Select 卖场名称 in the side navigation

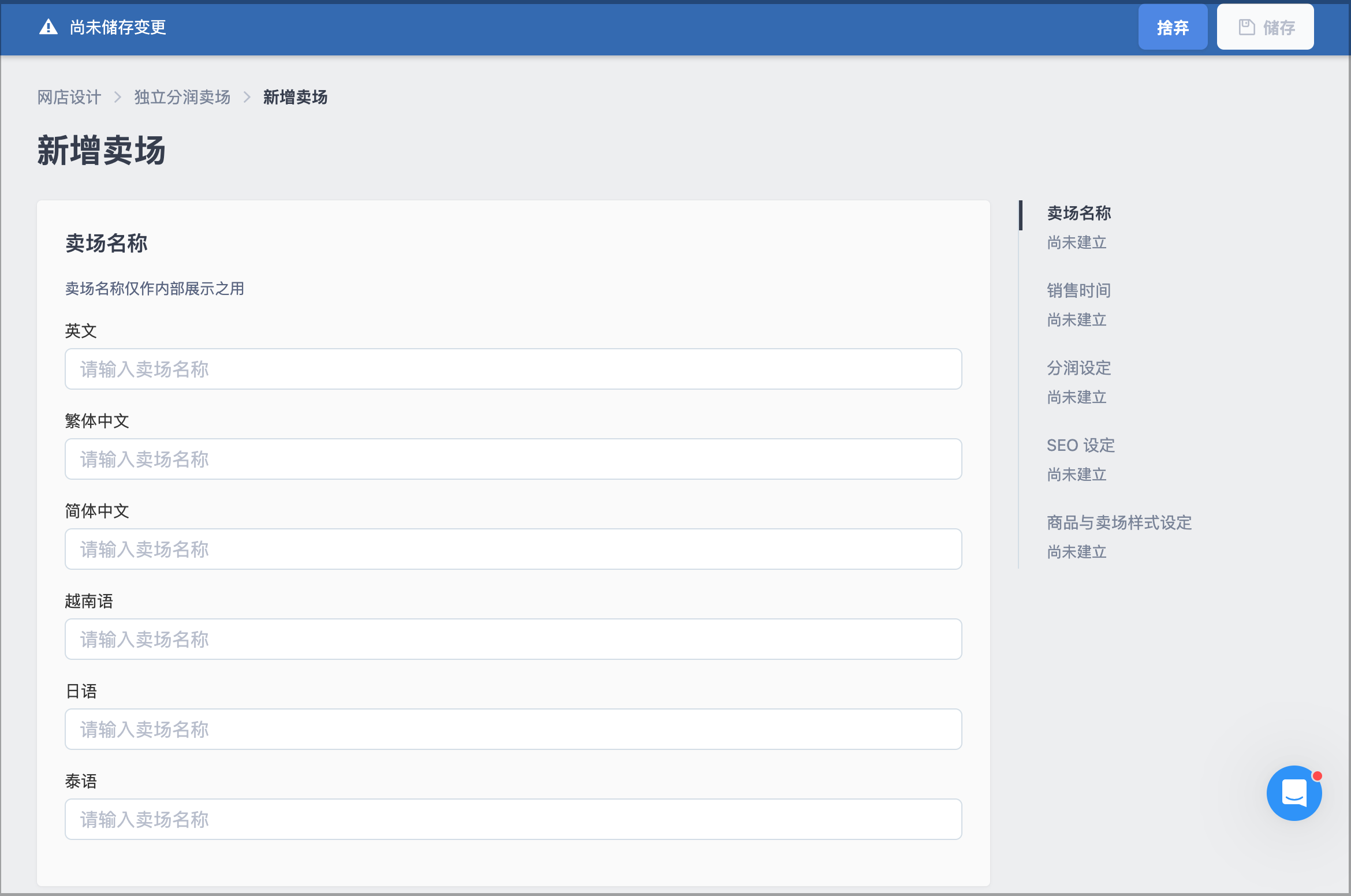[1079, 213]
